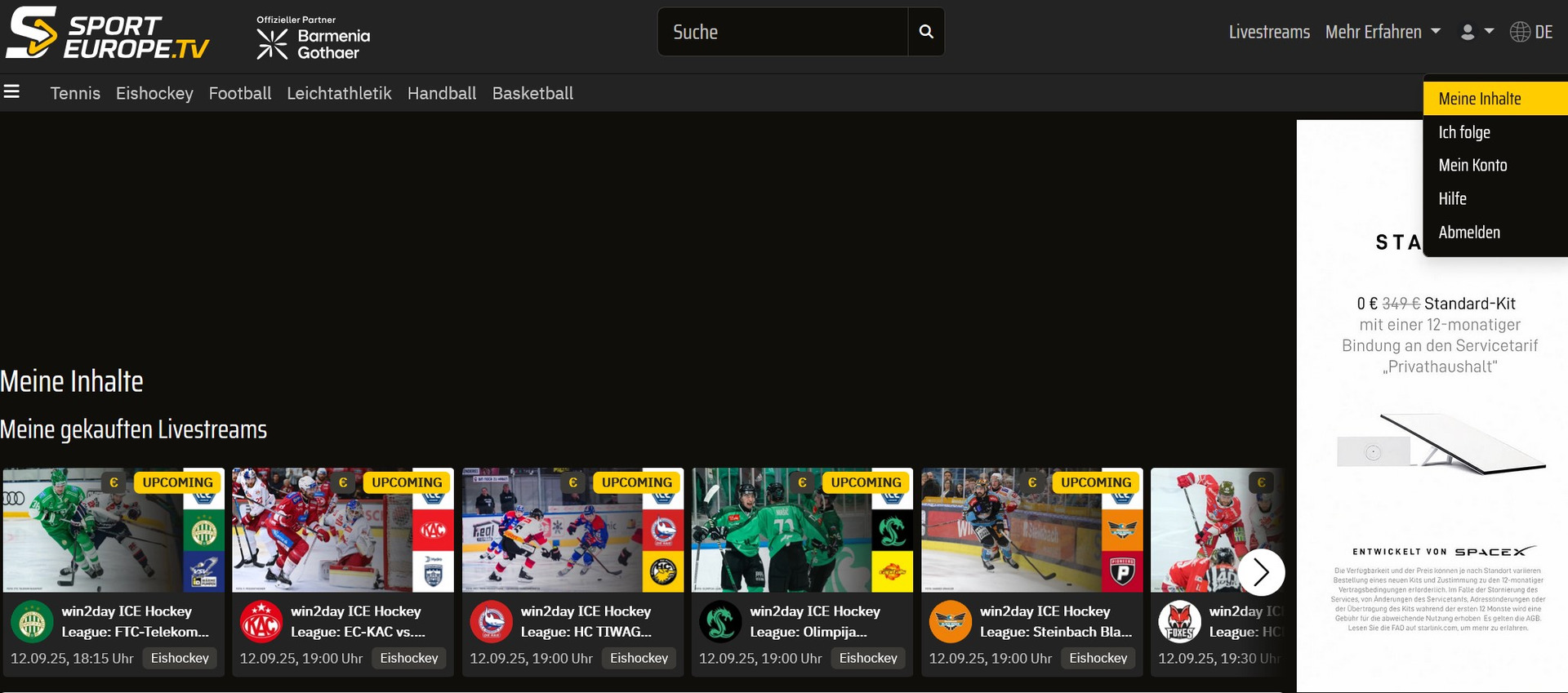The width and height of the screenshot is (1568, 693).
Task: Choose Abmelden in the user menu
Action: (x=1469, y=233)
